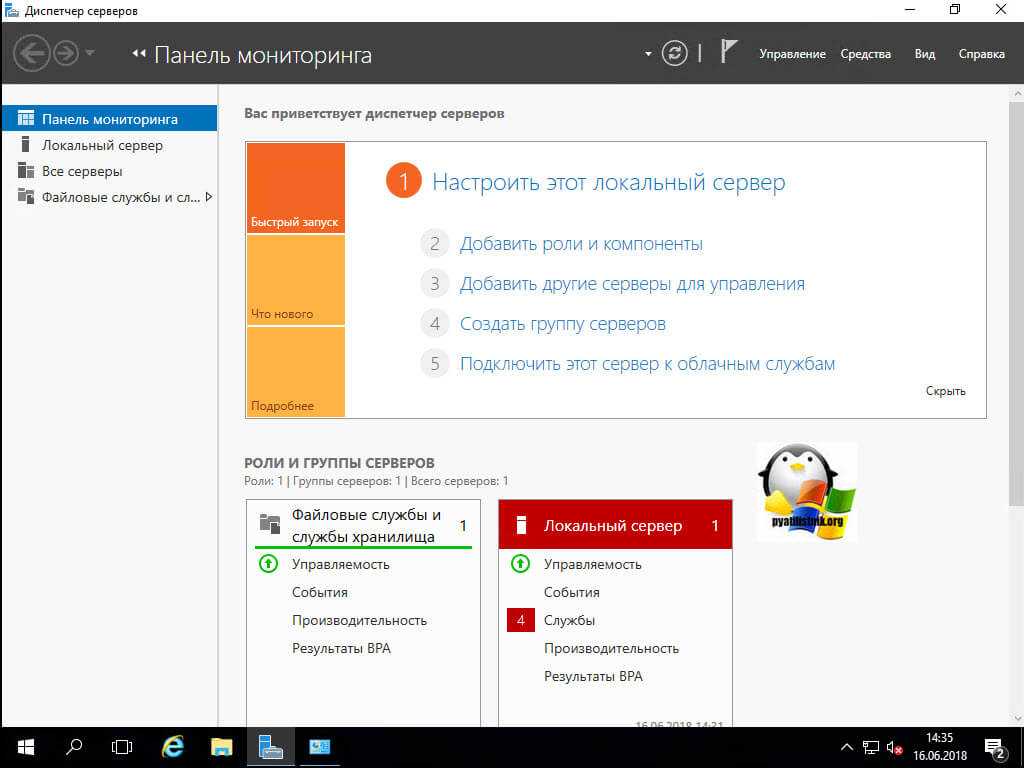Select the Что нового orange tile
The height and width of the screenshot is (768, 1024).
pyautogui.click(x=295, y=280)
